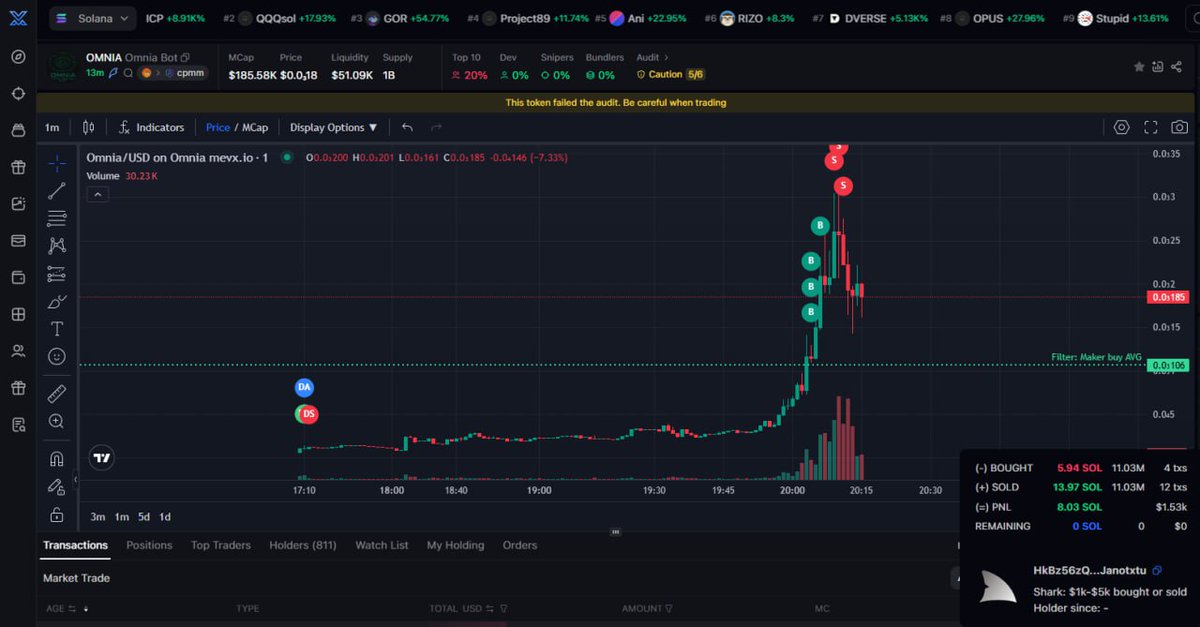Open the crosshair sniper sidebar icon
The height and width of the screenshot is (627, 1200).
point(18,93)
